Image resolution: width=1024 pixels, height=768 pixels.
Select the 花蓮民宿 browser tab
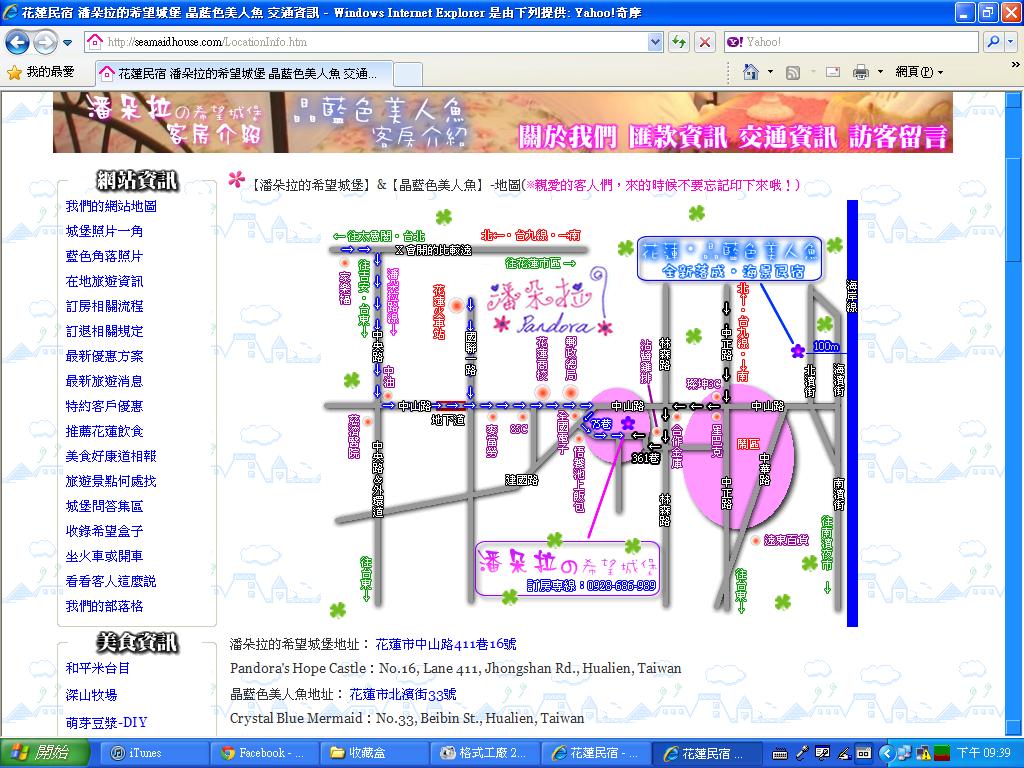(x=245, y=74)
